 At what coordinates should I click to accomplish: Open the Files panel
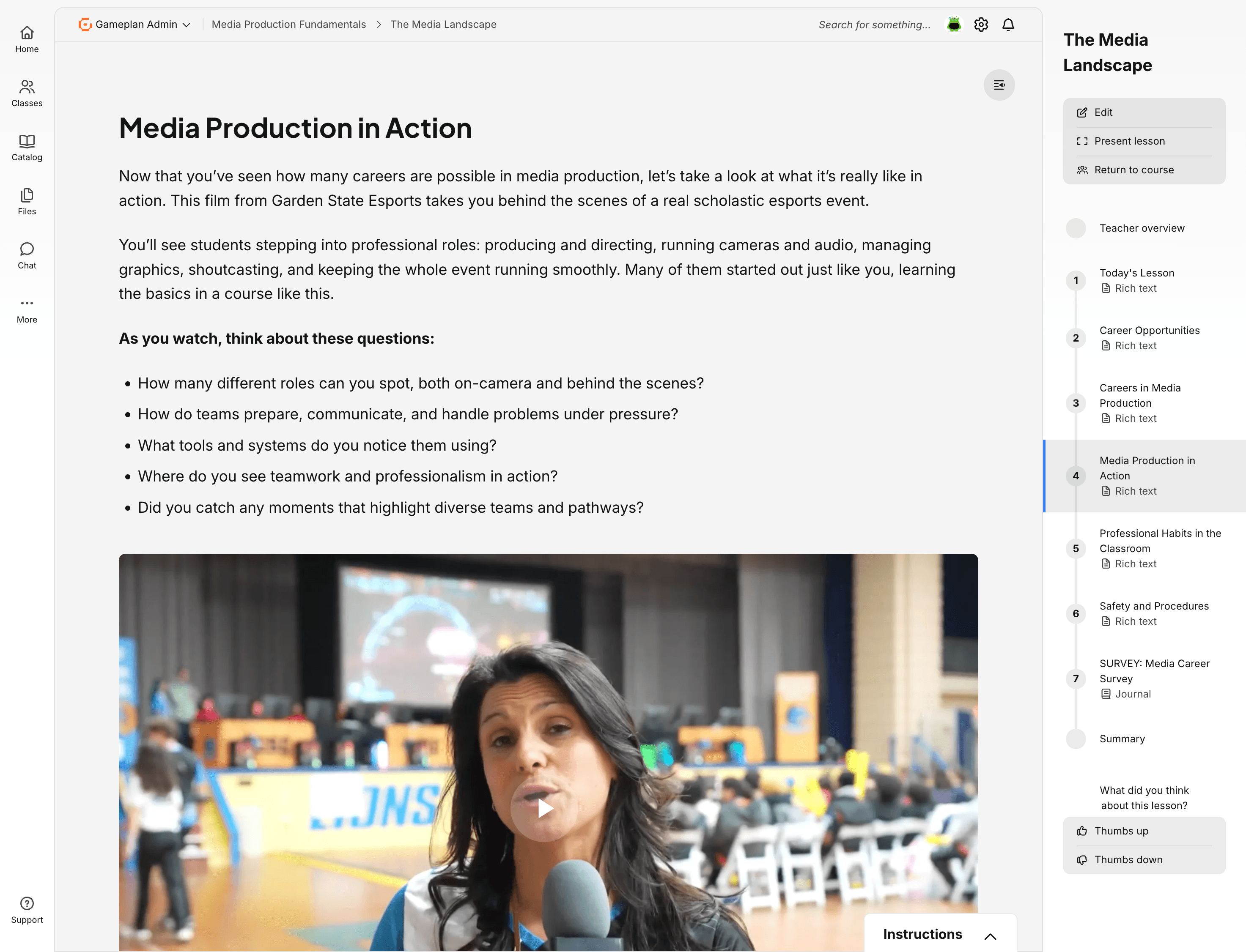(x=27, y=202)
